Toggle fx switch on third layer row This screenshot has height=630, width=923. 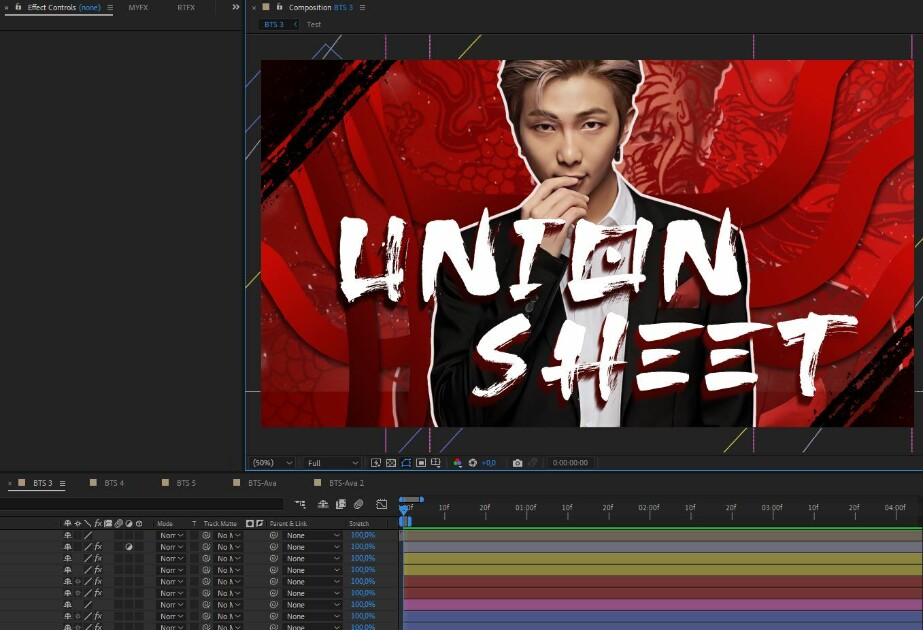(x=98, y=559)
